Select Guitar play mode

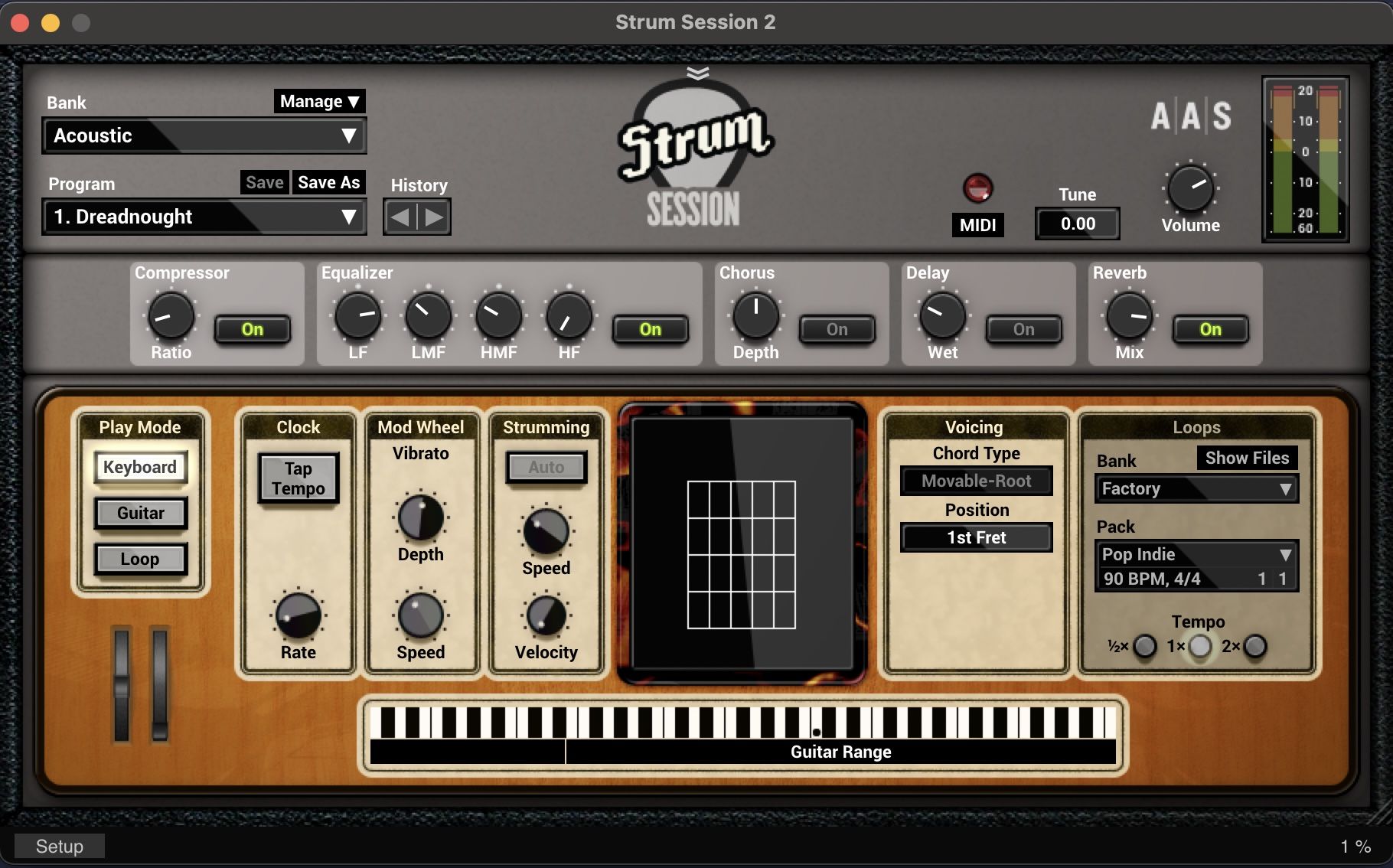pyautogui.click(x=140, y=513)
